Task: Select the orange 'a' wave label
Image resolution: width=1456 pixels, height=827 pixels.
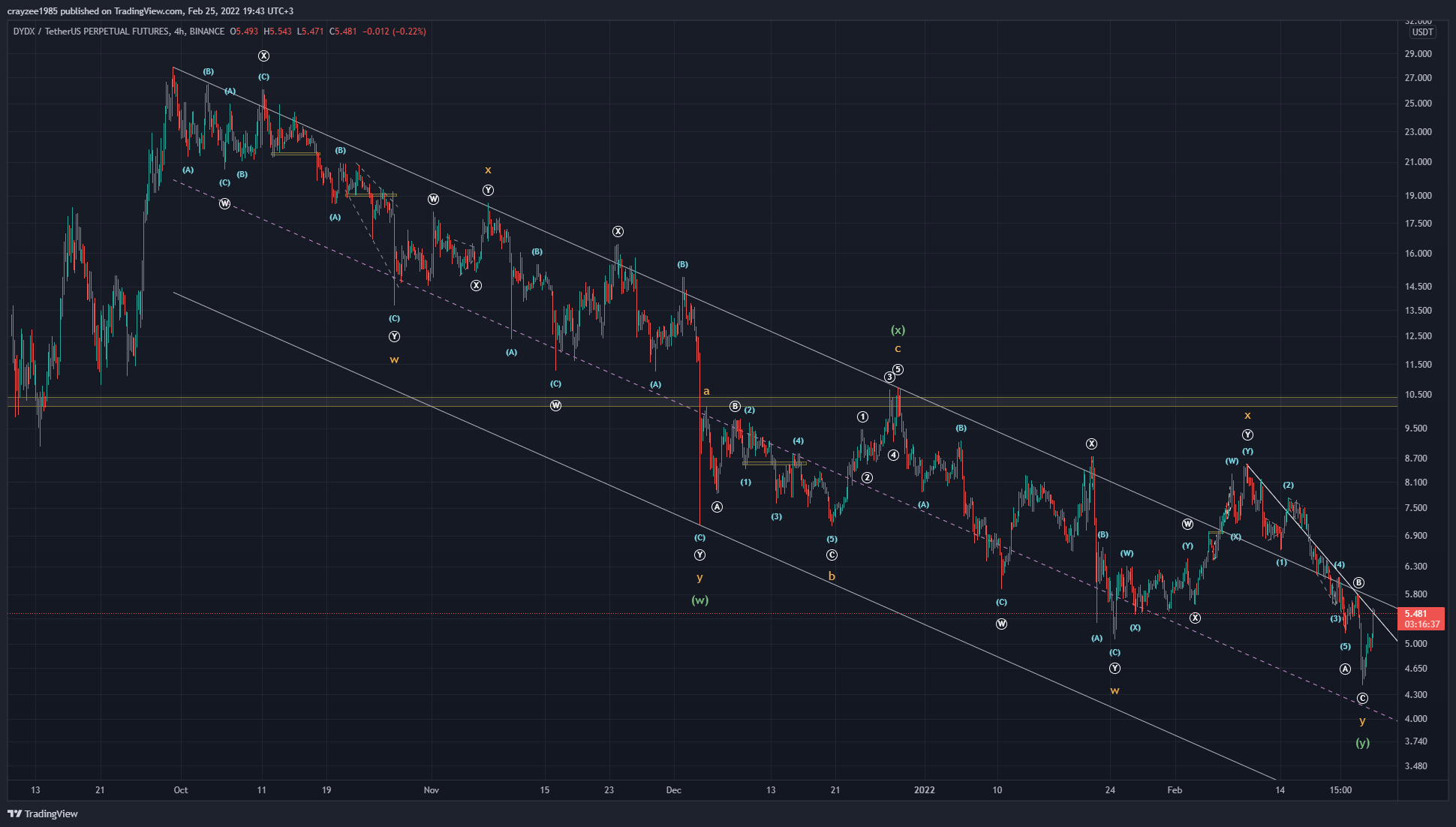Action: [x=706, y=391]
